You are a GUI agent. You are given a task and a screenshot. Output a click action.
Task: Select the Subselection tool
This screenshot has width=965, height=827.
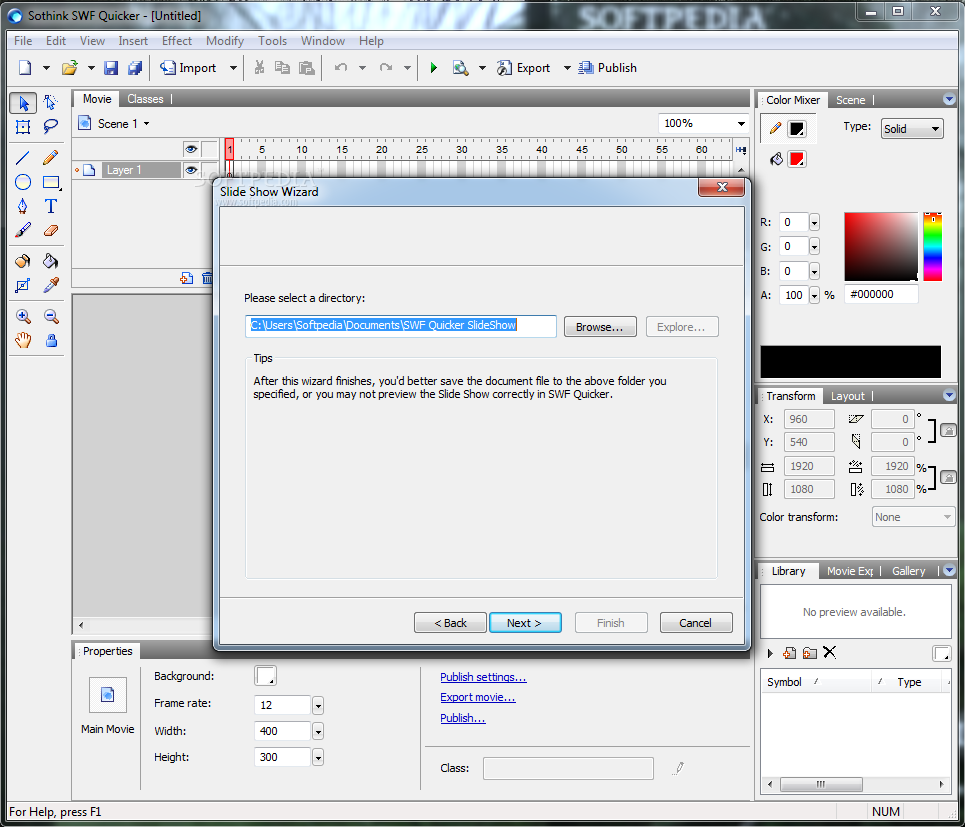50,103
